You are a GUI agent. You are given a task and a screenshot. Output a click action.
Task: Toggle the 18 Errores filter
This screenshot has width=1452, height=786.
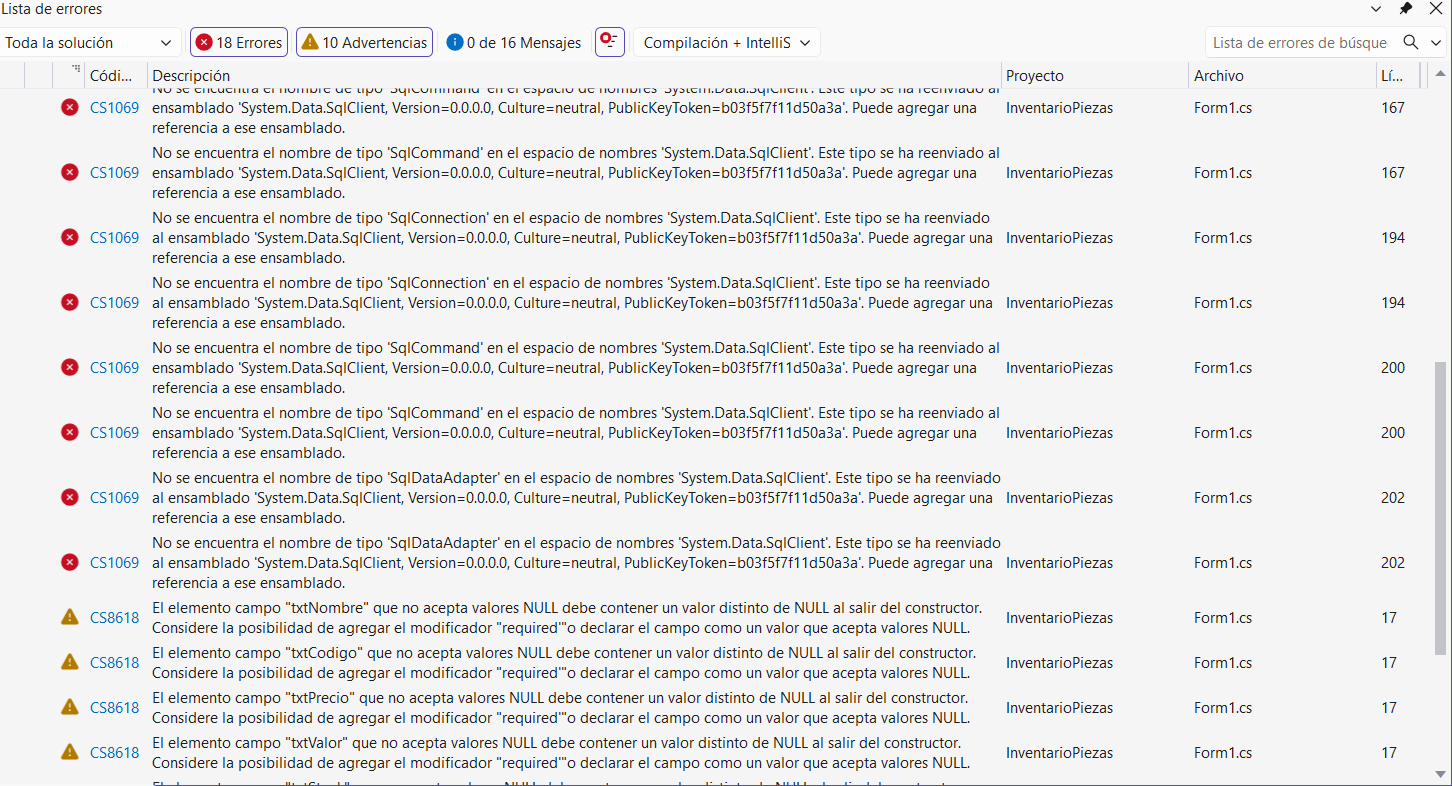click(239, 42)
